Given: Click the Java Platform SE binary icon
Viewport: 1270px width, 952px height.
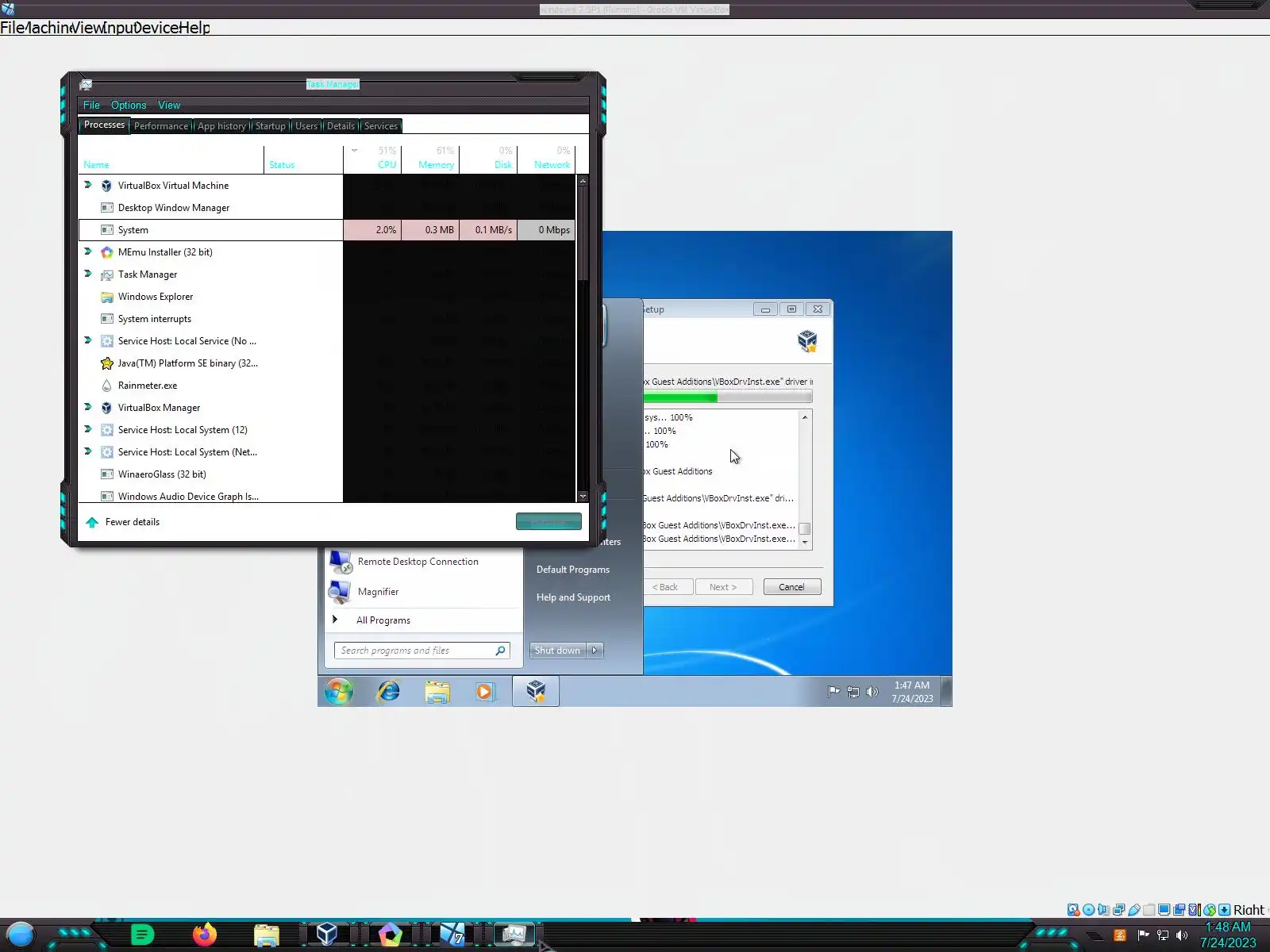Looking at the screenshot, I should coord(106,363).
